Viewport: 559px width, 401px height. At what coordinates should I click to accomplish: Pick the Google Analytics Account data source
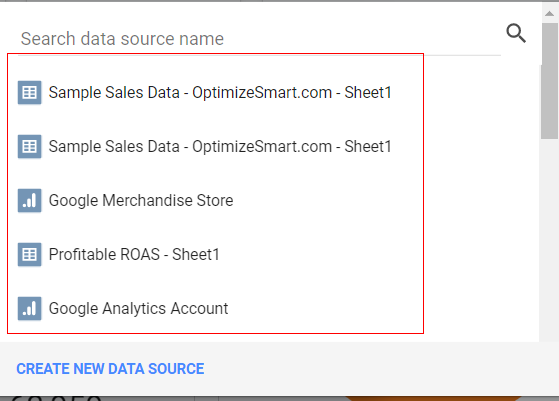pyautogui.click(x=138, y=308)
